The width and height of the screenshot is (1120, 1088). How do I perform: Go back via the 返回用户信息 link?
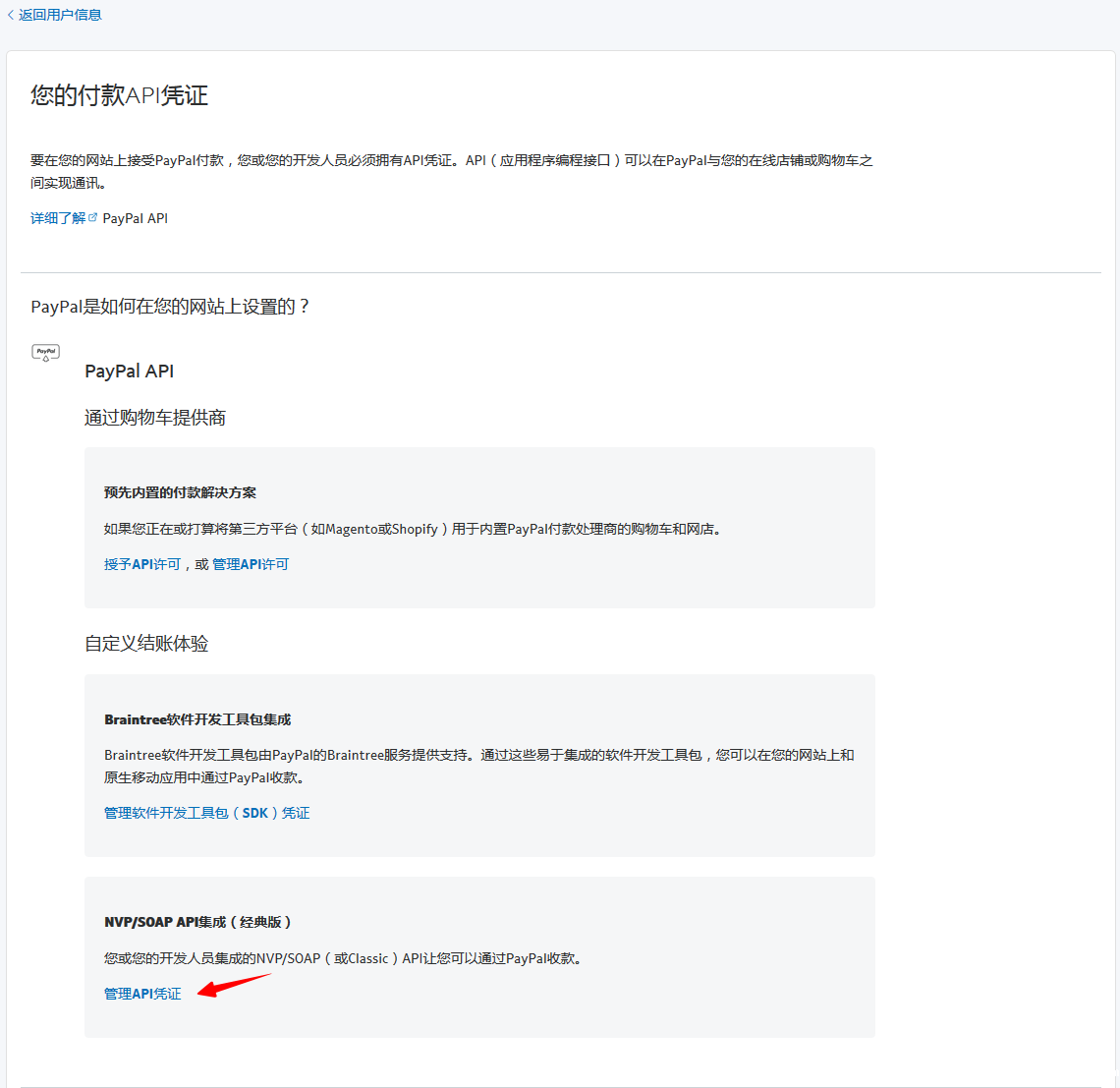point(60,15)
